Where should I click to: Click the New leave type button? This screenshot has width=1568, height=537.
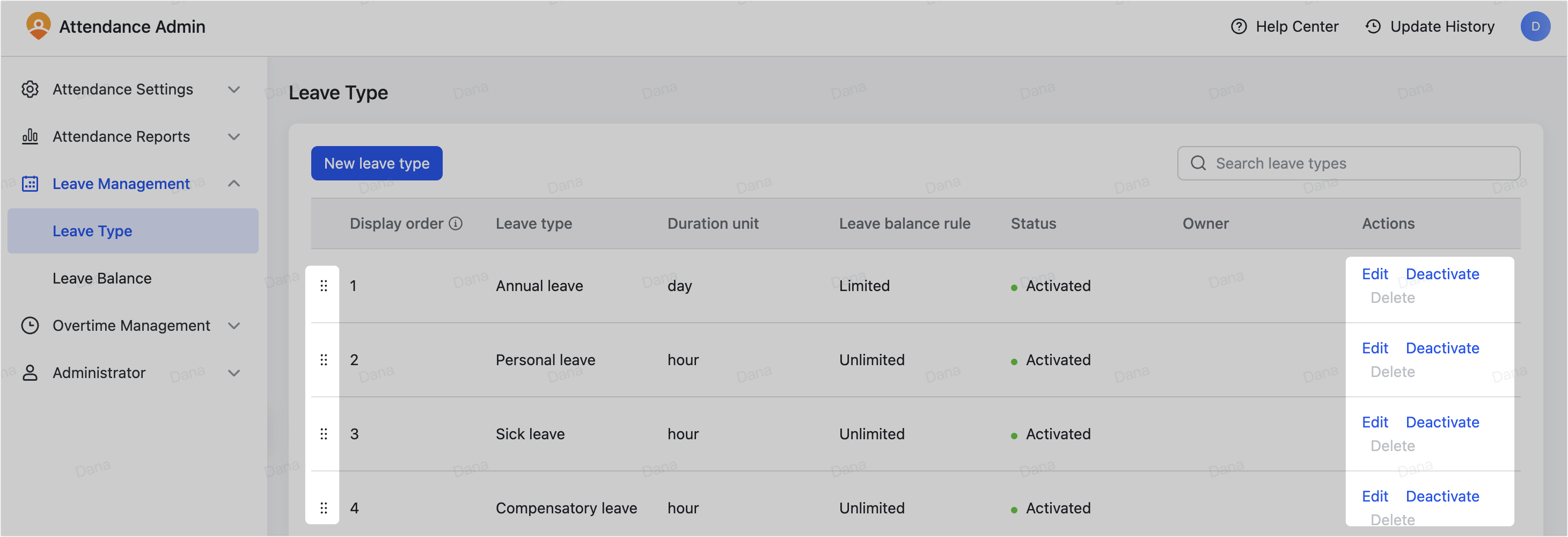point(376,163)
